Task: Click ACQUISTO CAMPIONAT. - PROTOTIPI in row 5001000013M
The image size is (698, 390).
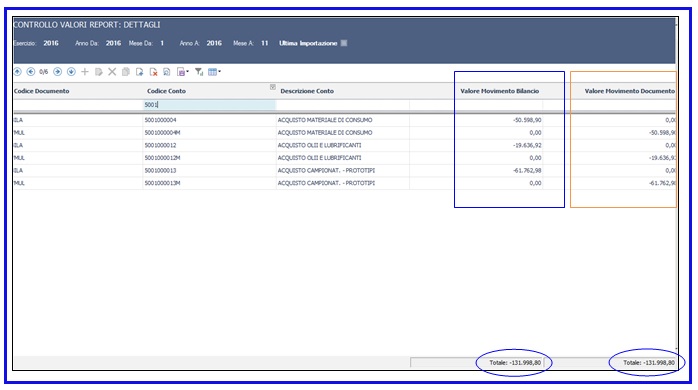Action: coord(326,183)
